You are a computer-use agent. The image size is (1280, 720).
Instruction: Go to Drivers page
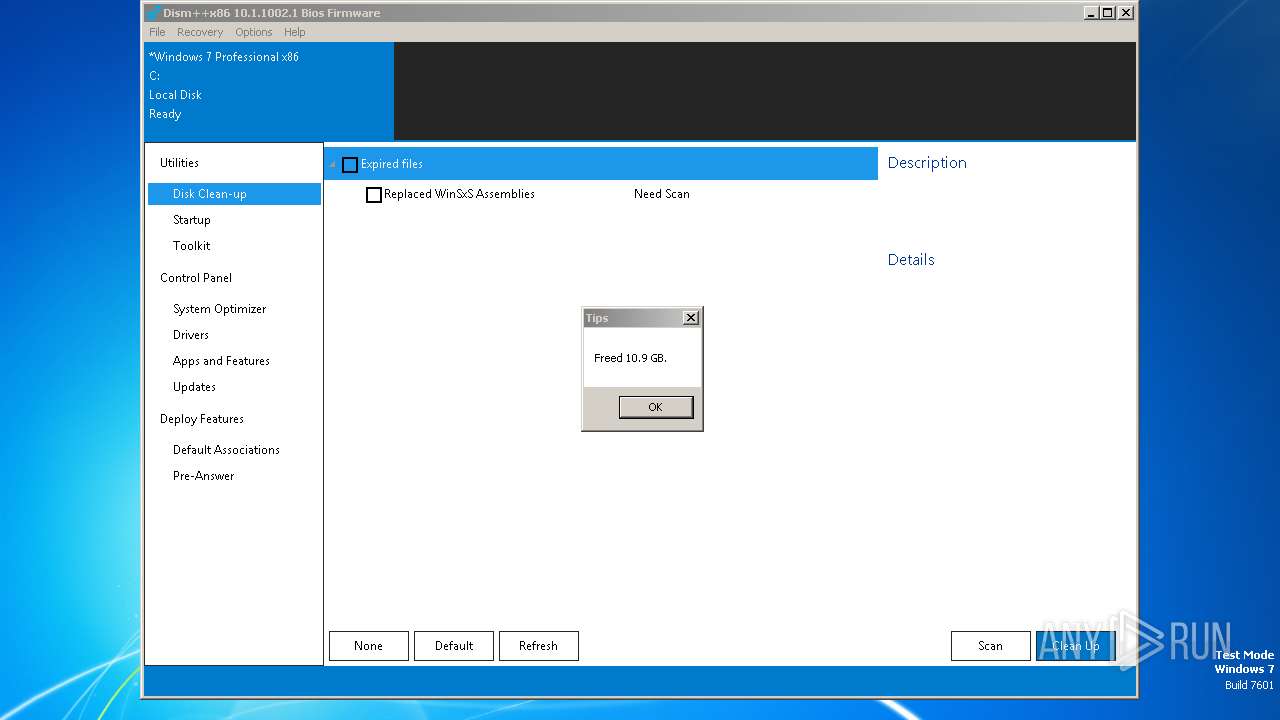click(191, 335)
